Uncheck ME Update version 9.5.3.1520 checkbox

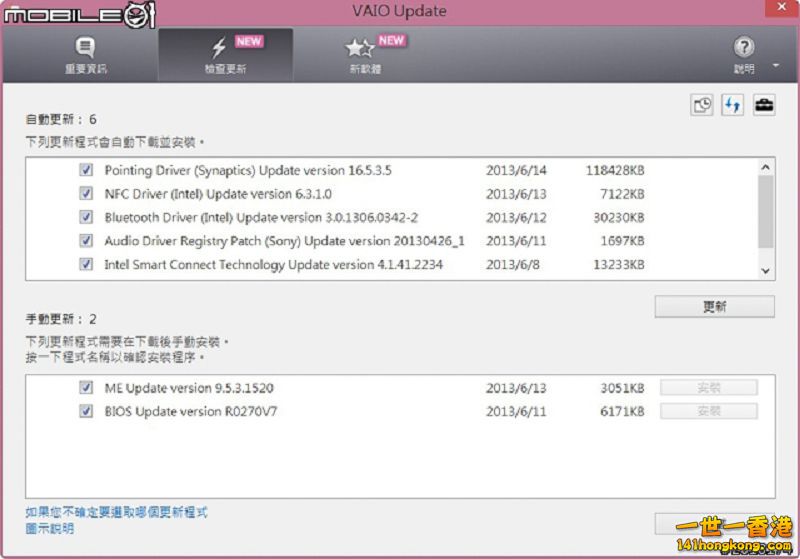86,388
